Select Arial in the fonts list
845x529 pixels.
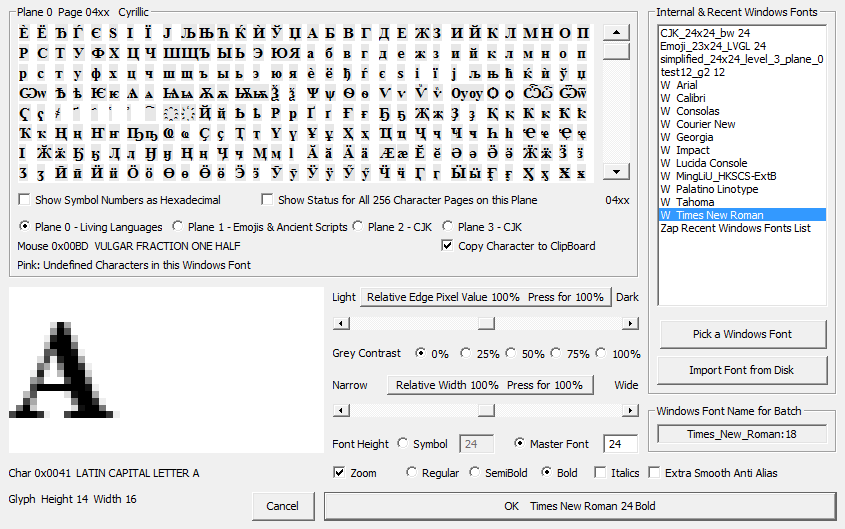tap(743, 85)
